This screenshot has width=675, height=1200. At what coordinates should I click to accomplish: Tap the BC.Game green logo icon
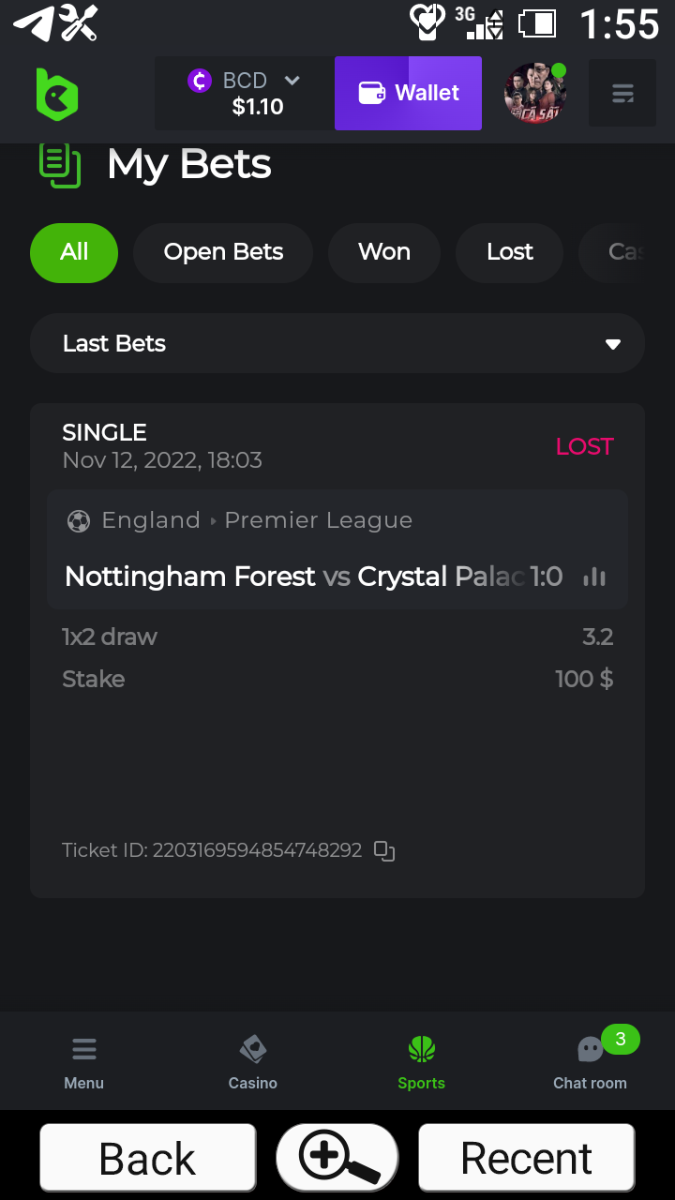[56, 94]
